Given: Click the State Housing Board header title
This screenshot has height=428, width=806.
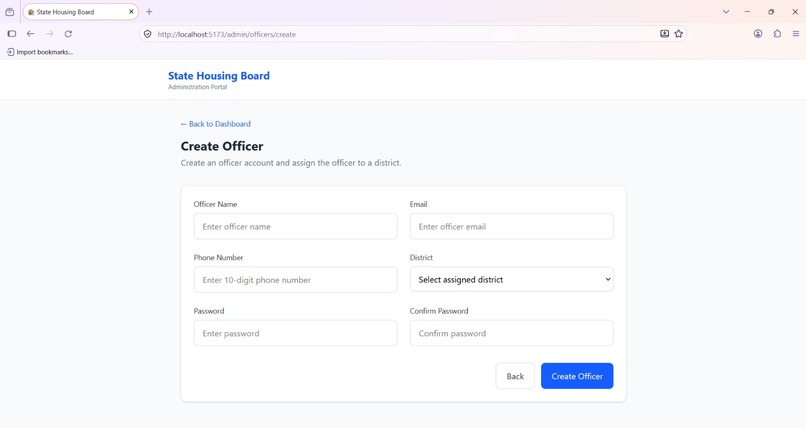Looking at the screenshot, I should click(219, 76).
